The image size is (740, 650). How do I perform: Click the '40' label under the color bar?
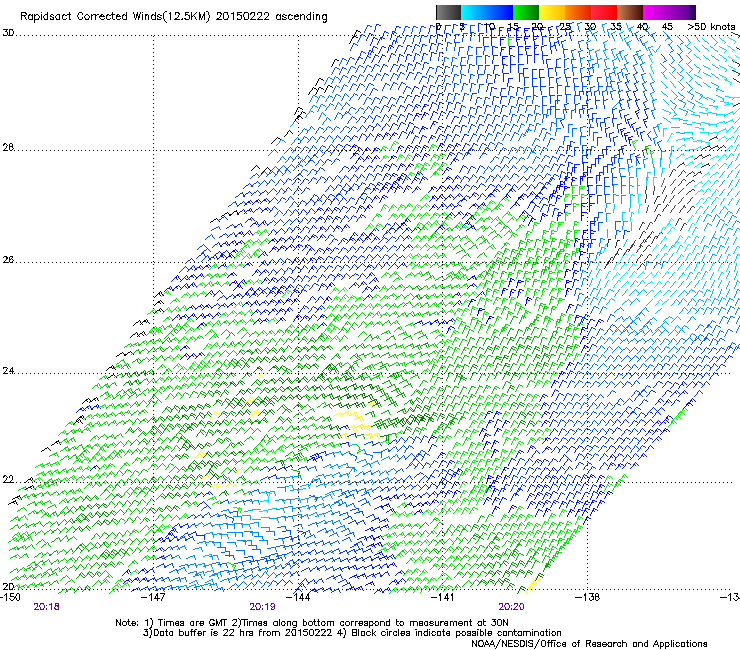(x=642, y=27)
